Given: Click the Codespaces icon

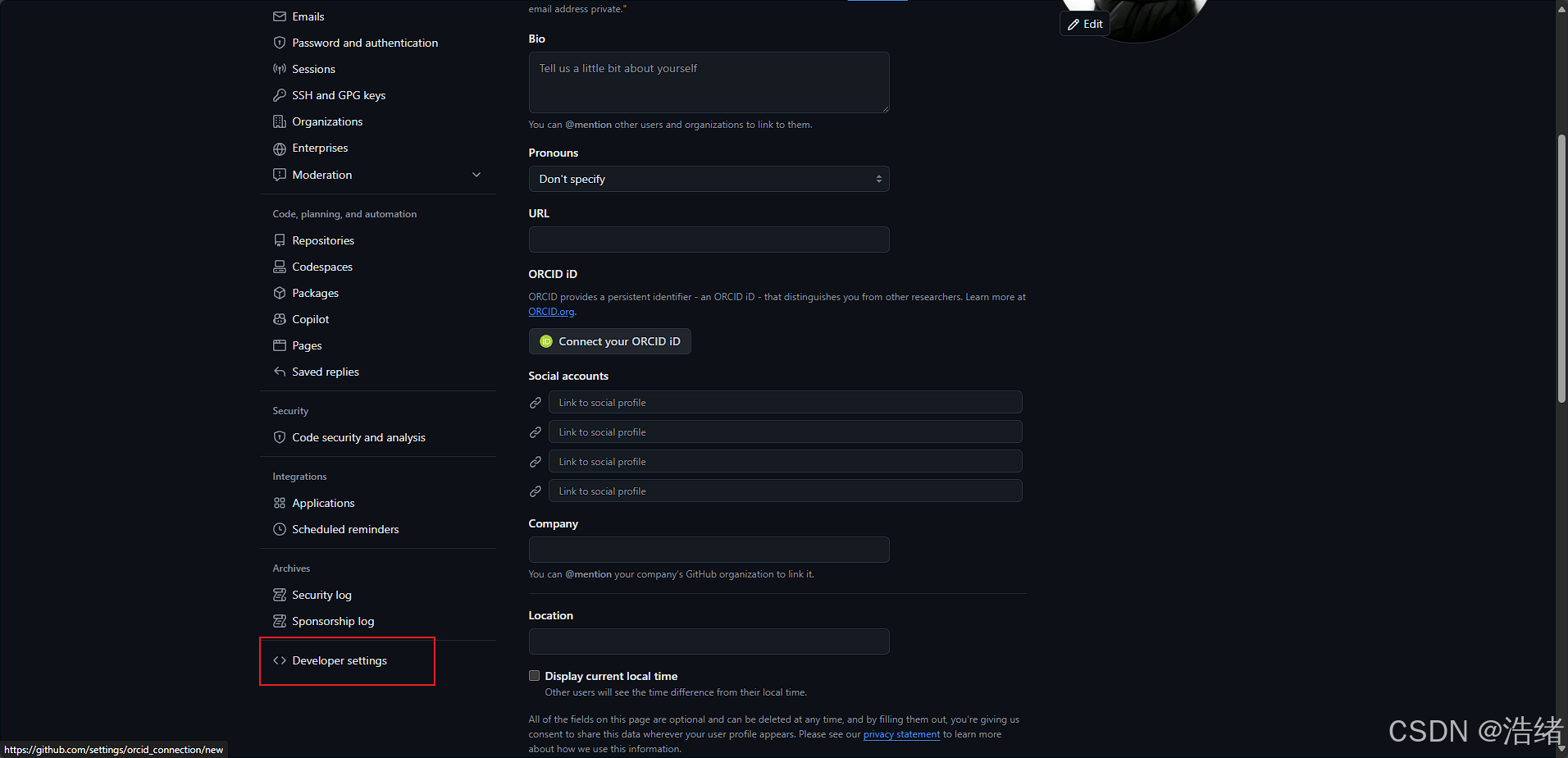Looking at the screenshot, I should [280, 267].
